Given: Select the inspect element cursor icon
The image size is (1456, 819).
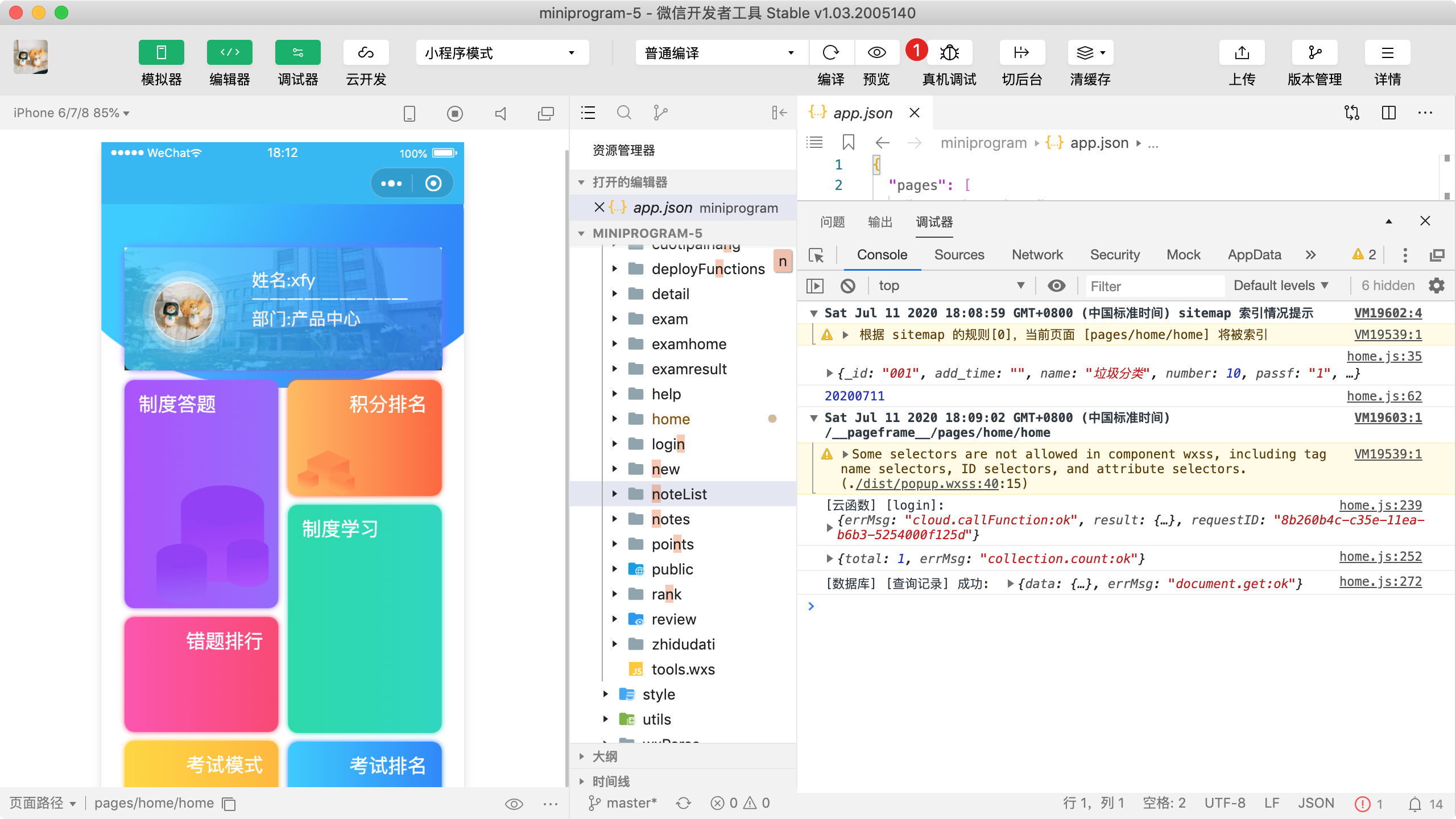Looking at the screenshot, I should 816,255.
